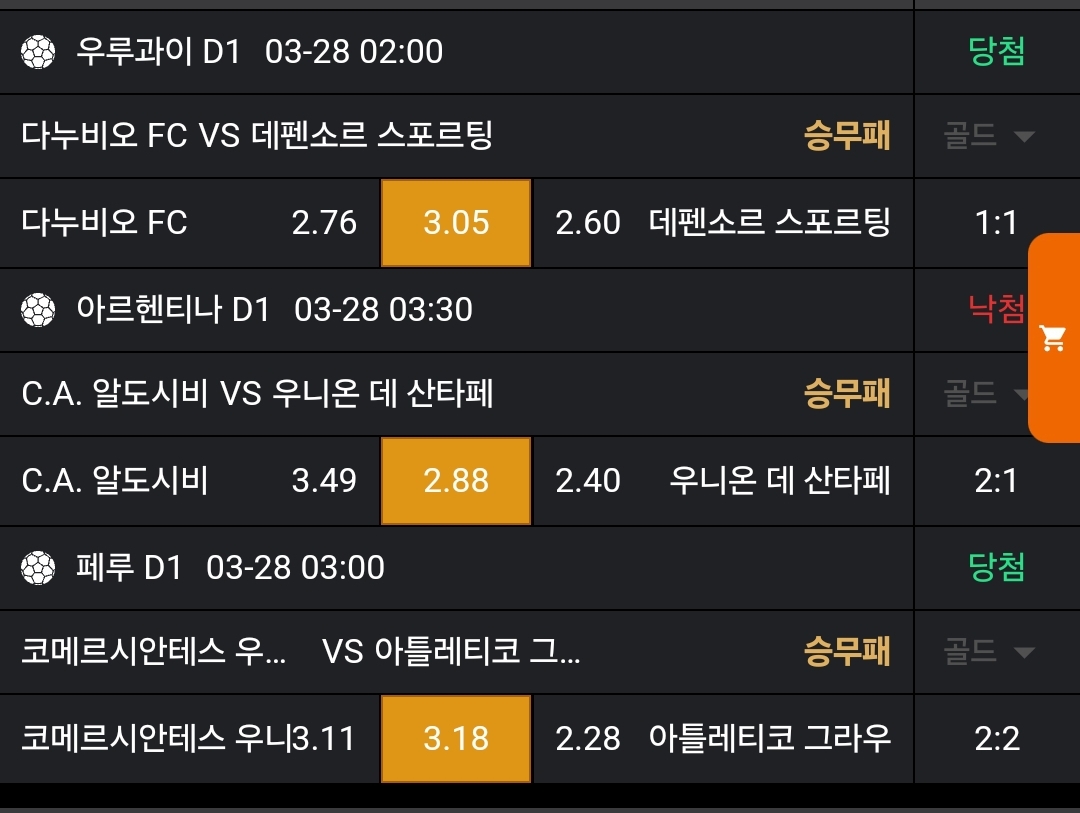Pick C.A. 알도시비 home win at 3.49
The width and height of the screenshot is (1080, 813).
tap(190, 481)
